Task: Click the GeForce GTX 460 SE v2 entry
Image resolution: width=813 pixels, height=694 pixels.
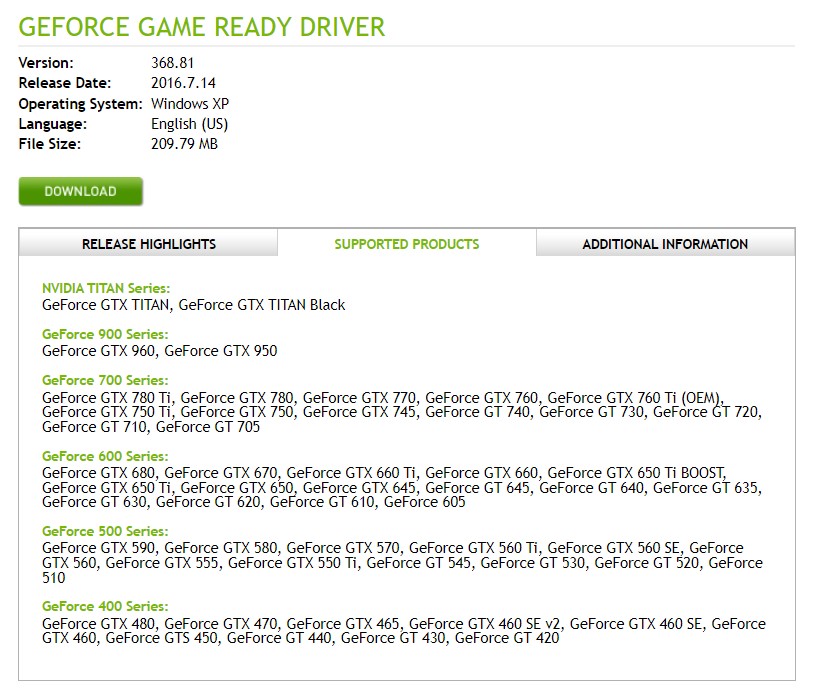Action: [485, 623]
